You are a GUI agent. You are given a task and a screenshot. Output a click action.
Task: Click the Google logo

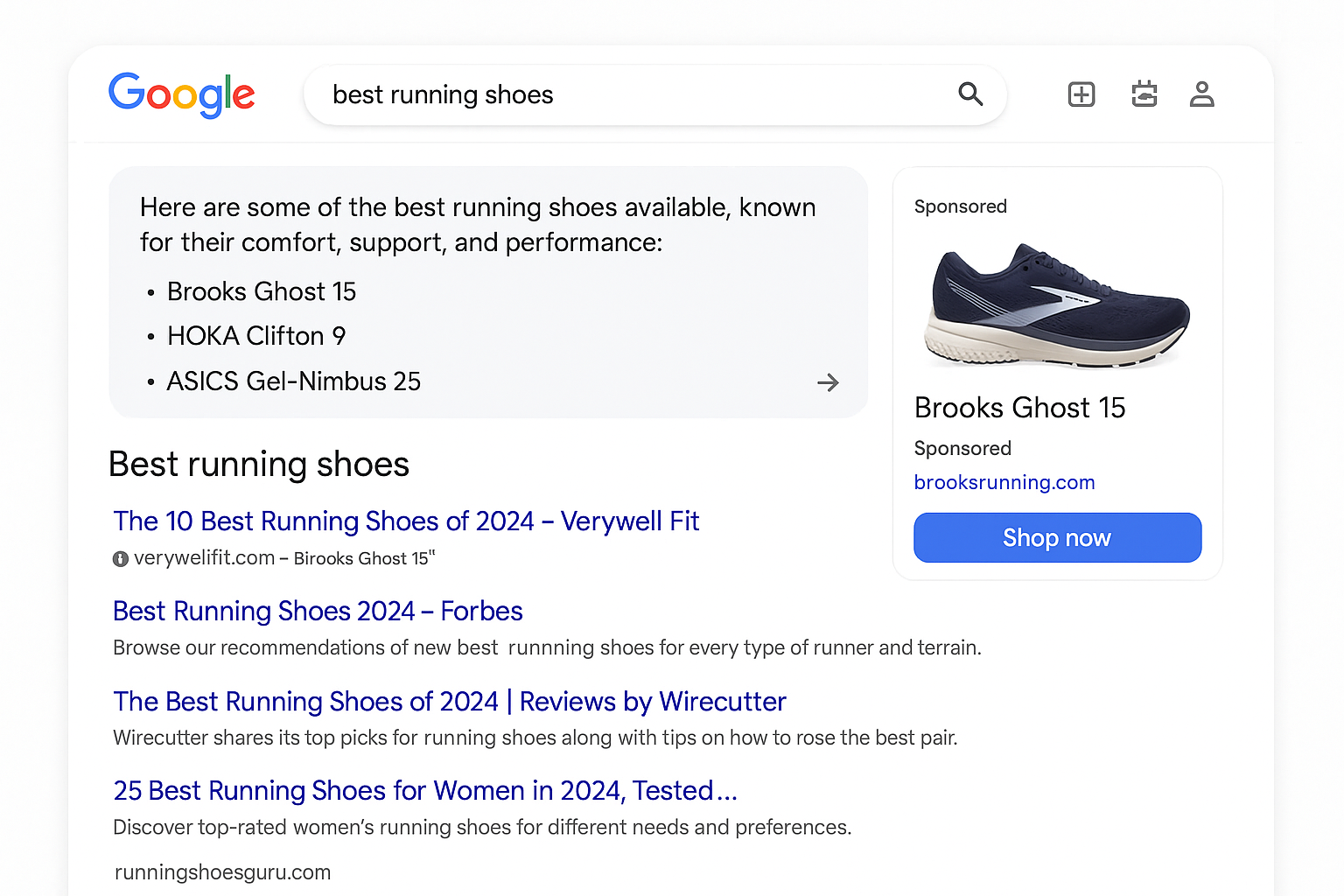pyautogui.click(x=181, y=94)
